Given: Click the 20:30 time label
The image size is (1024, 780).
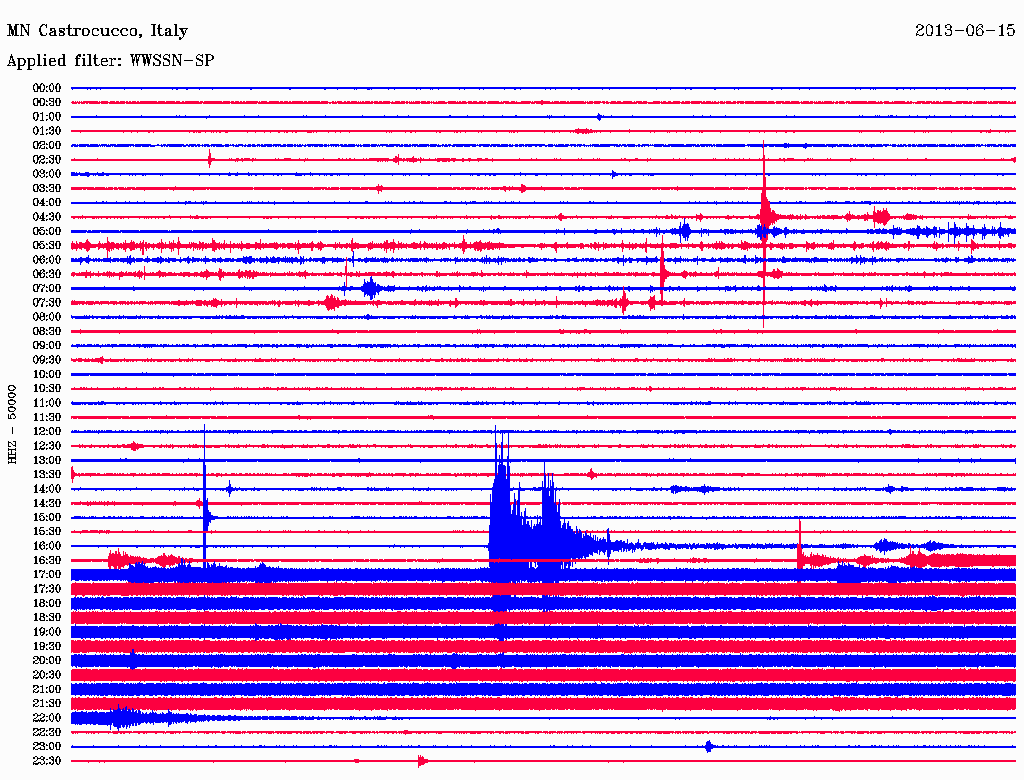Looking at the screenshot, I should [47, 675].
